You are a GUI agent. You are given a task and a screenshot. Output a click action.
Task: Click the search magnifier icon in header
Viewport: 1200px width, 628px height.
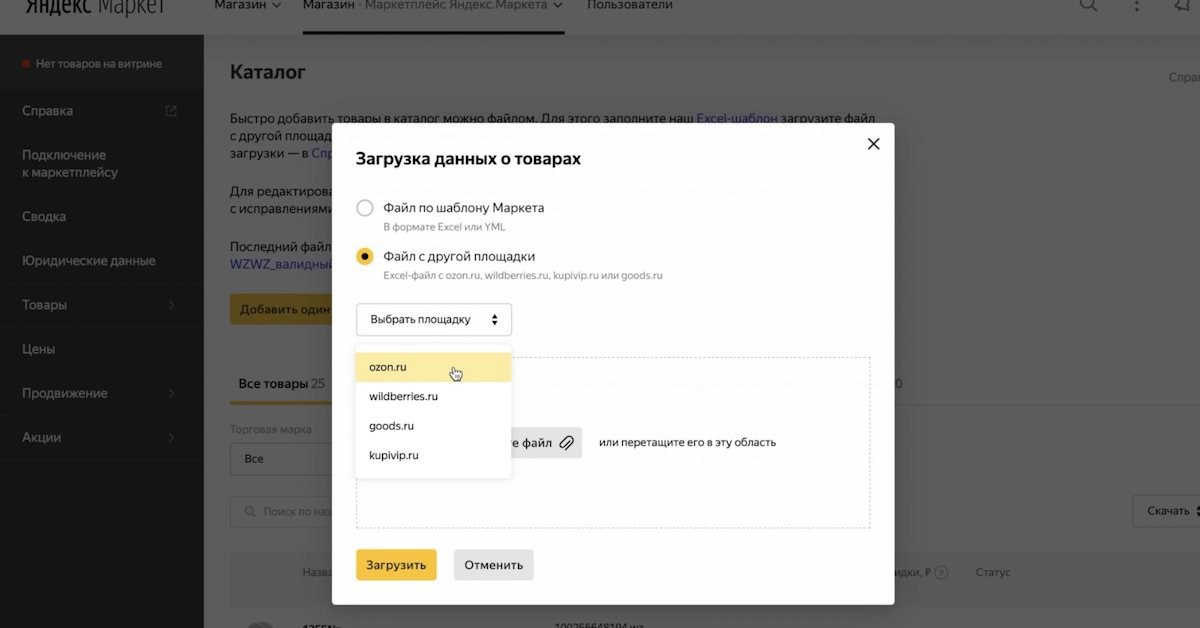pos(1089,5)
